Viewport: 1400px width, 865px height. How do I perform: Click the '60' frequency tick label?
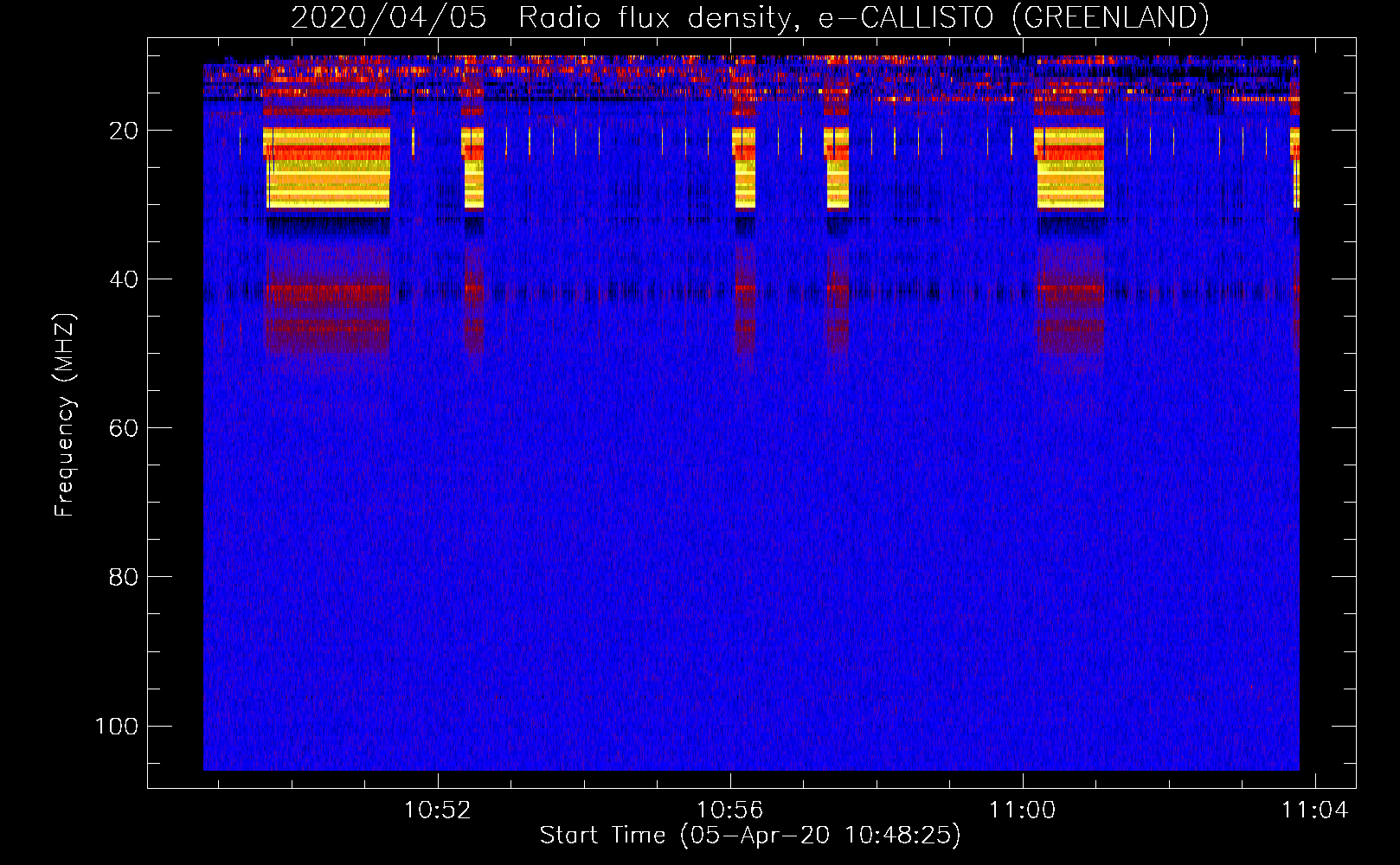coord(124,428)
